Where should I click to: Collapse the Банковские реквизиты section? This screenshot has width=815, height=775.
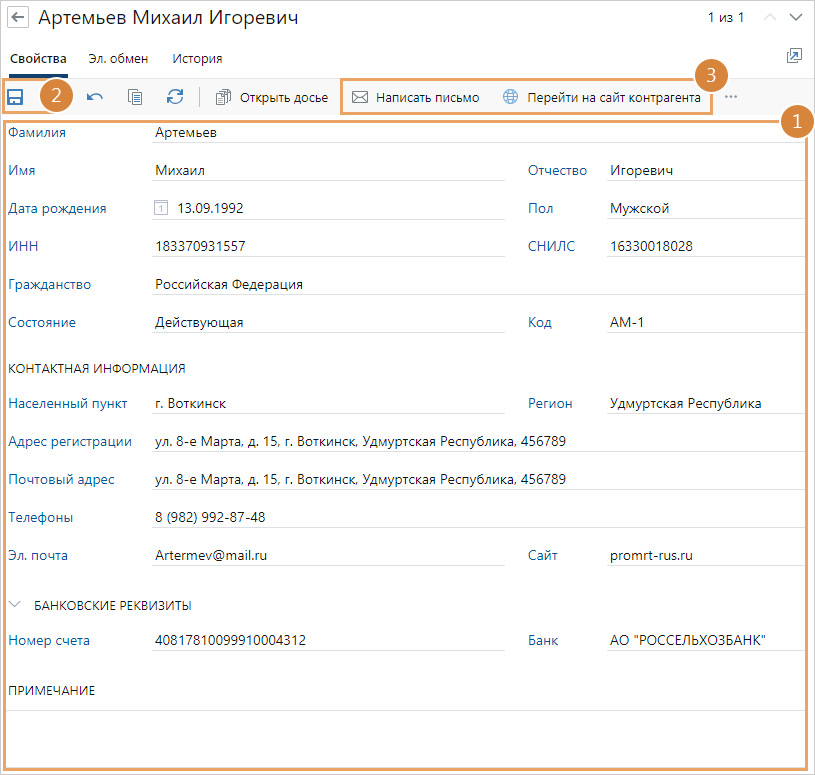[16, 605]
